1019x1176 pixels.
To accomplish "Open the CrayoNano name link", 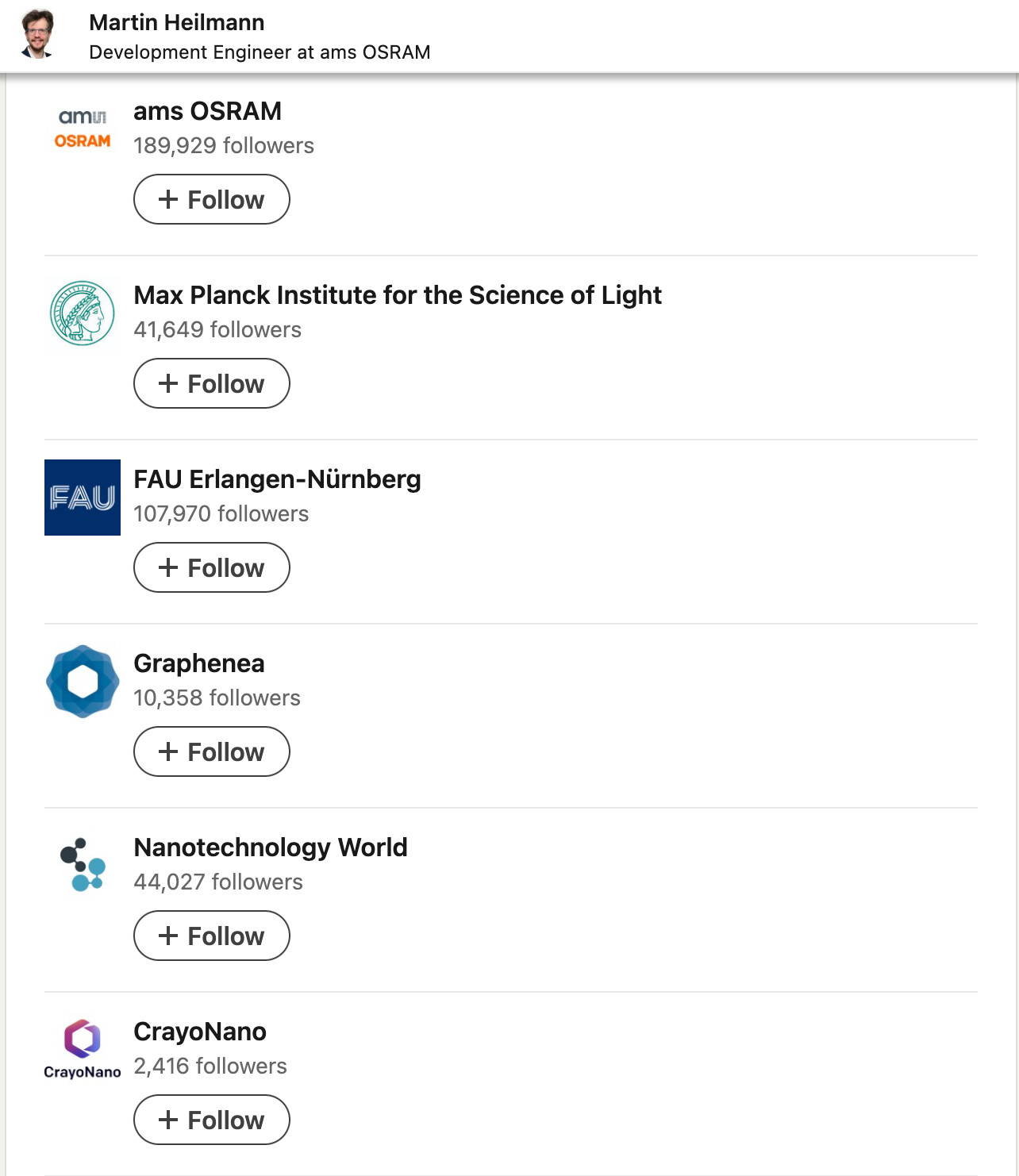I will point(200,1032).
